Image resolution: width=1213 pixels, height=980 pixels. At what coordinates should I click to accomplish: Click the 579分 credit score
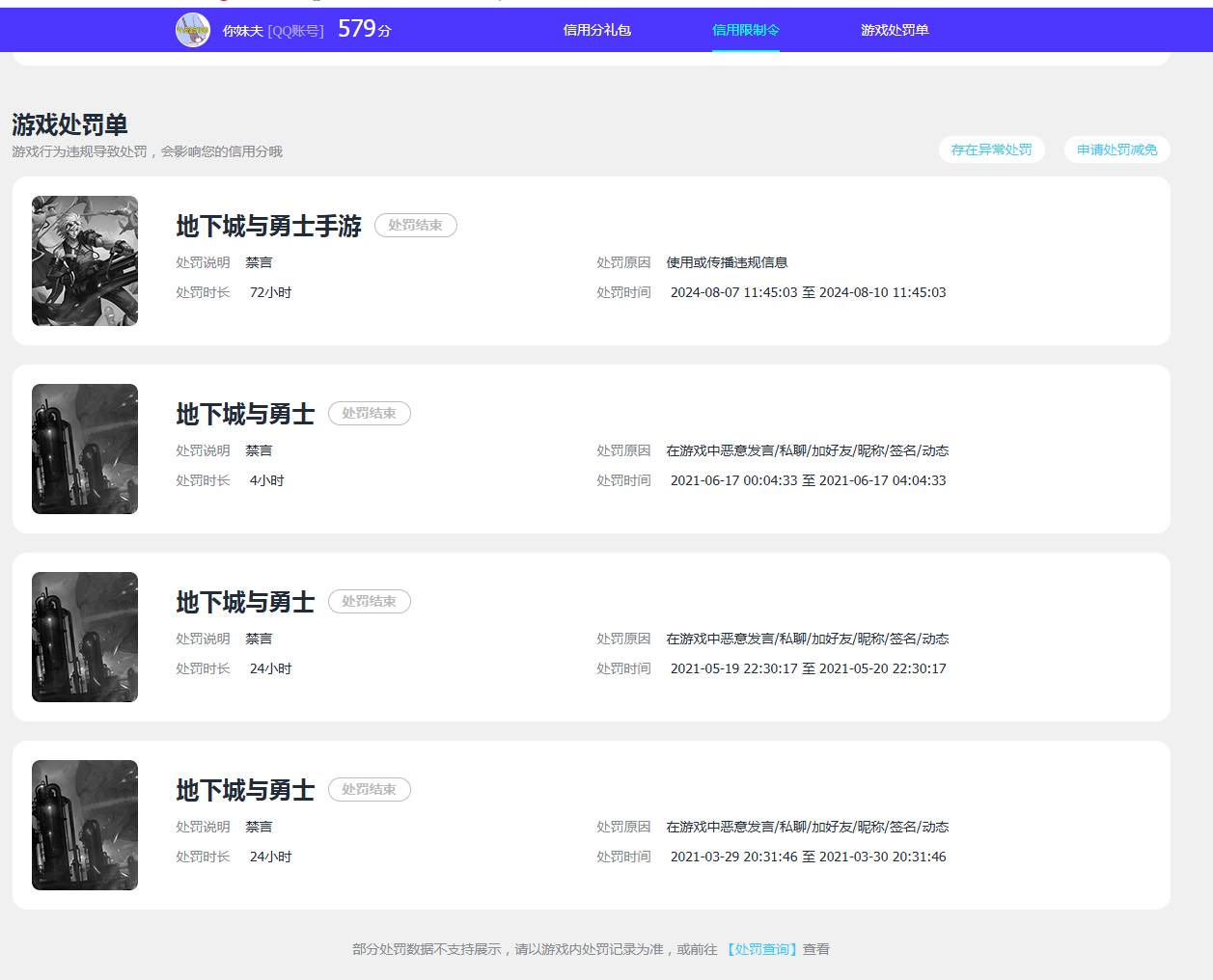[x=365, y=29]
